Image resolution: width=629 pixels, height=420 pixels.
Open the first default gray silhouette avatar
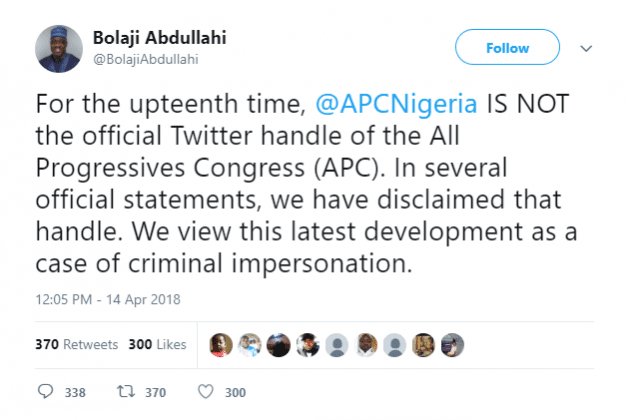coord(337,345)
